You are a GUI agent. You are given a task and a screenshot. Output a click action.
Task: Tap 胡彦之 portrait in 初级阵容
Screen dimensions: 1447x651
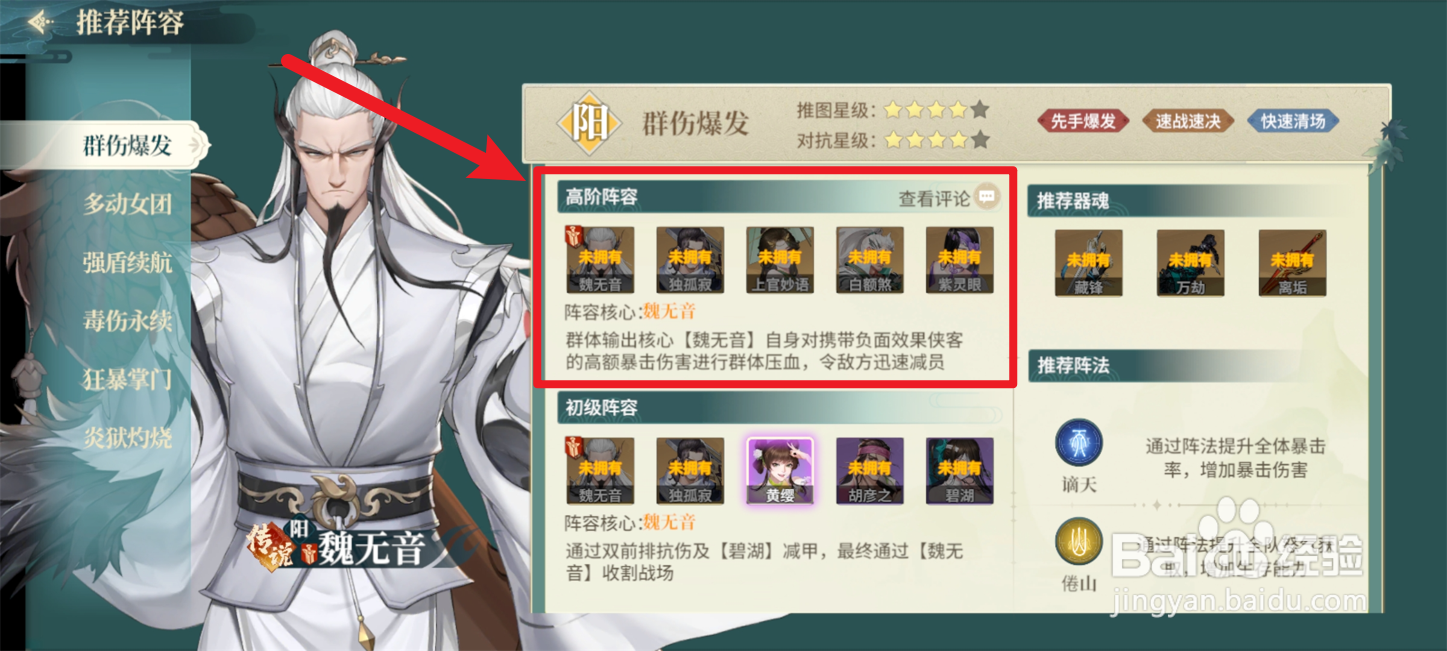tap(870, 471)
